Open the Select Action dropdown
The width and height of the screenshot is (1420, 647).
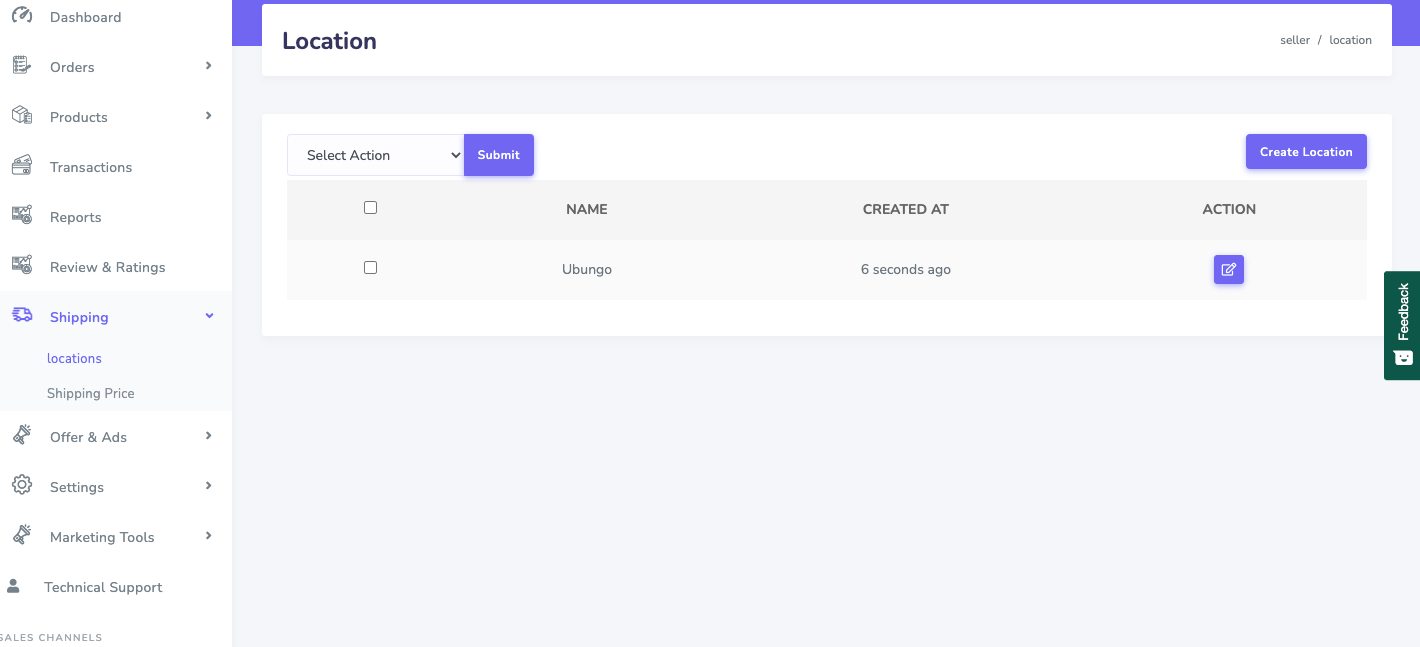375,155
